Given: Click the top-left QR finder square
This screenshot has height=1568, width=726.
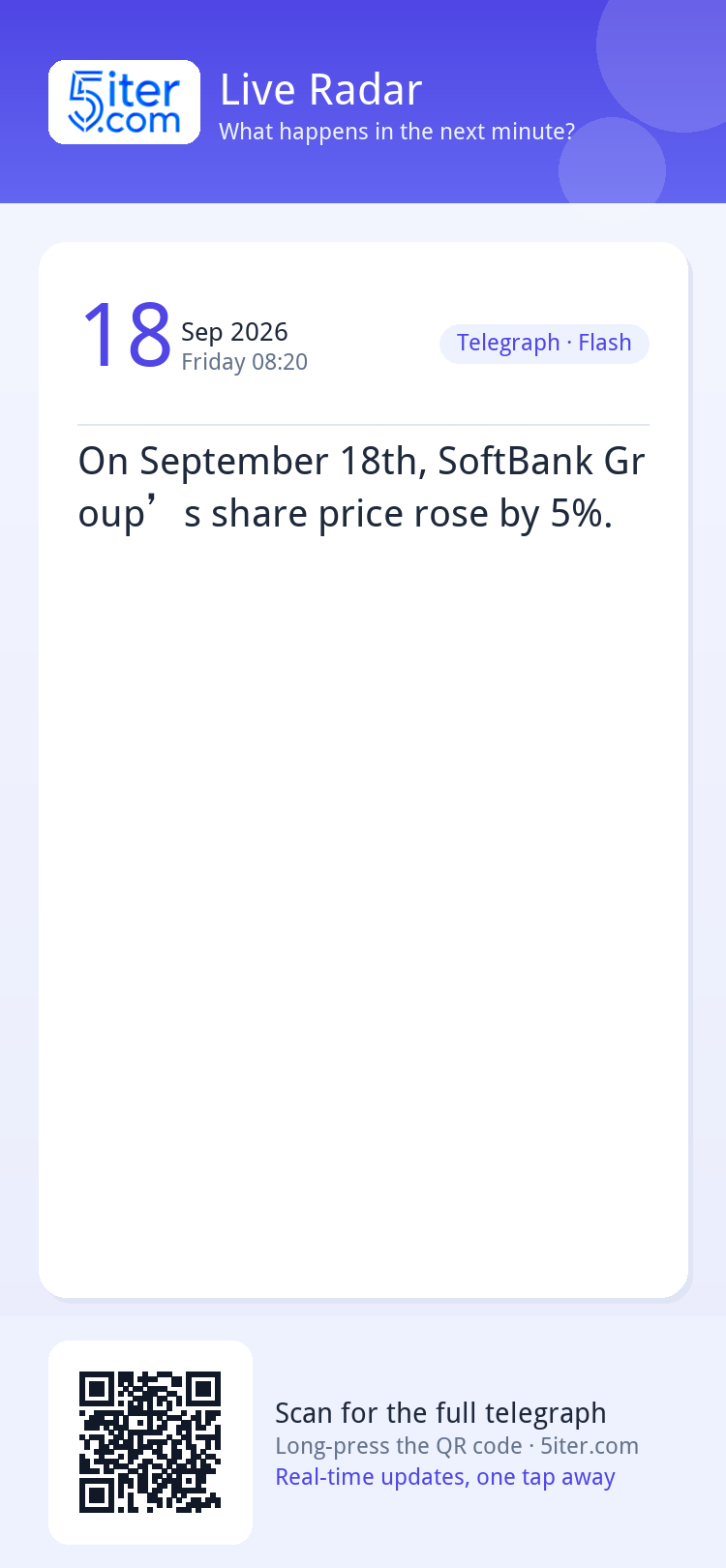Looking at the screenshot, I should [97, 1389].
